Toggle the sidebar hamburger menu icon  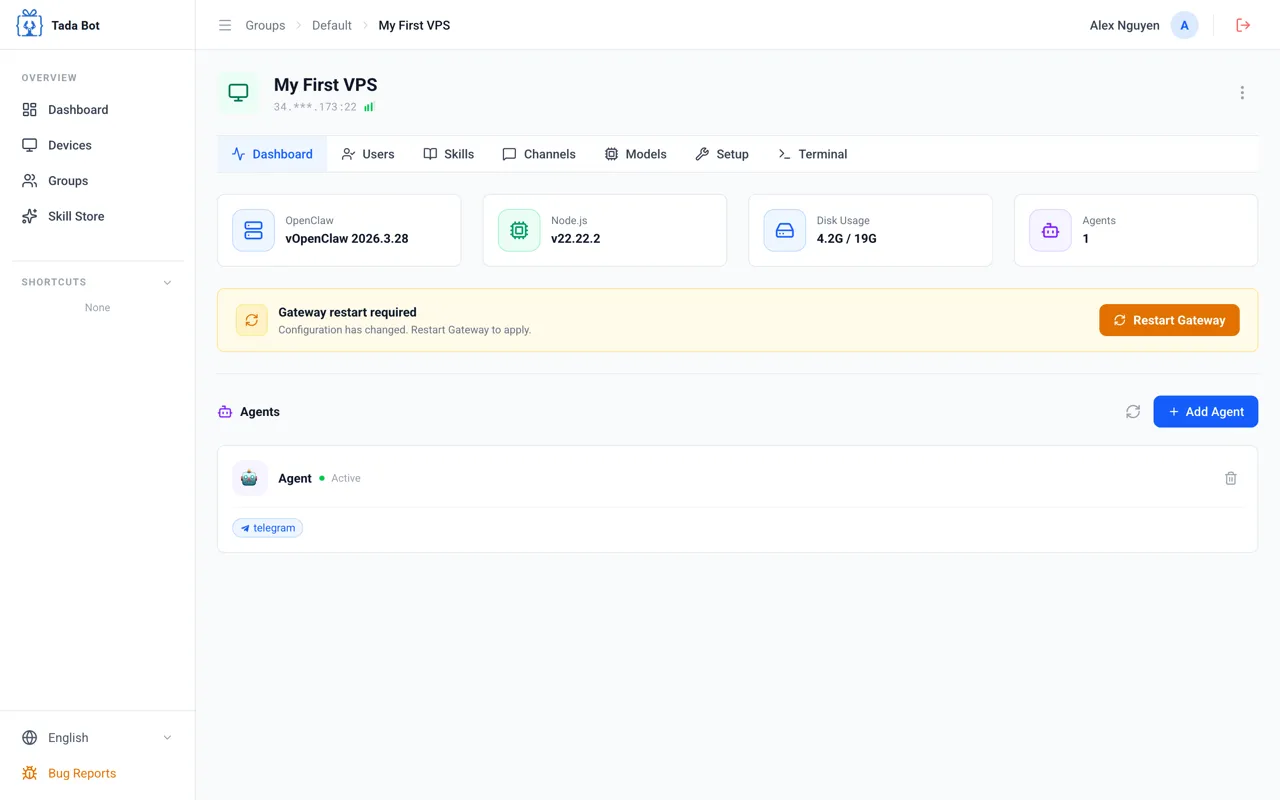[x=225, y=25]
